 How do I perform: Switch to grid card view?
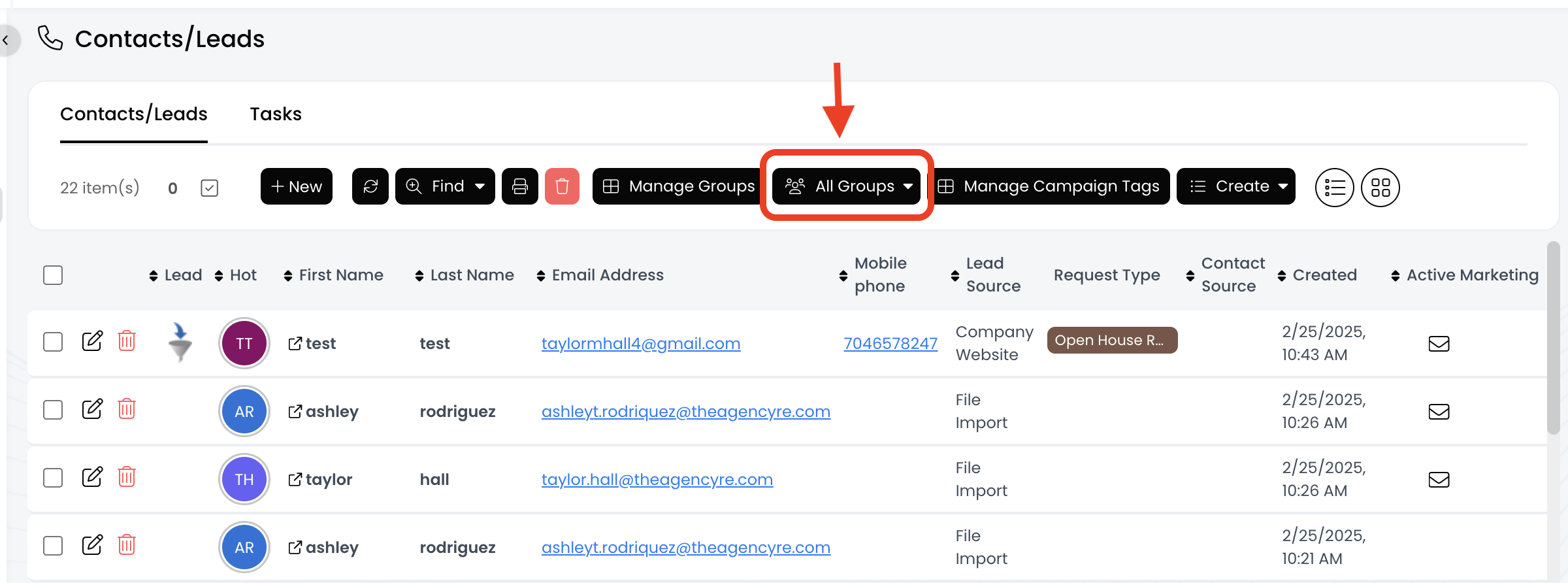(1380, 188)
